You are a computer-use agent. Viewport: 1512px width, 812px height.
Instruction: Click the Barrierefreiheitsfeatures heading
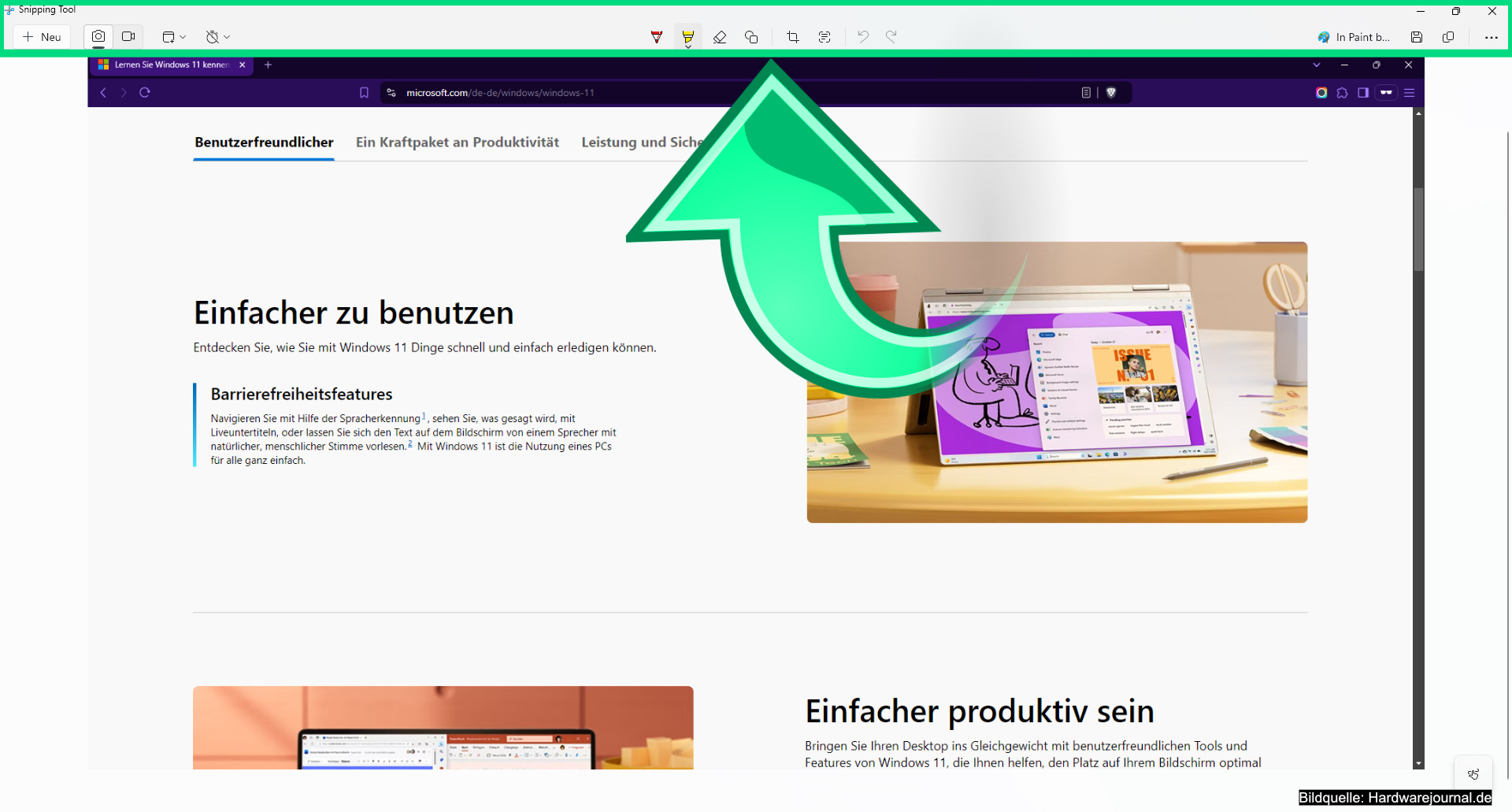(x=302, y=395)
